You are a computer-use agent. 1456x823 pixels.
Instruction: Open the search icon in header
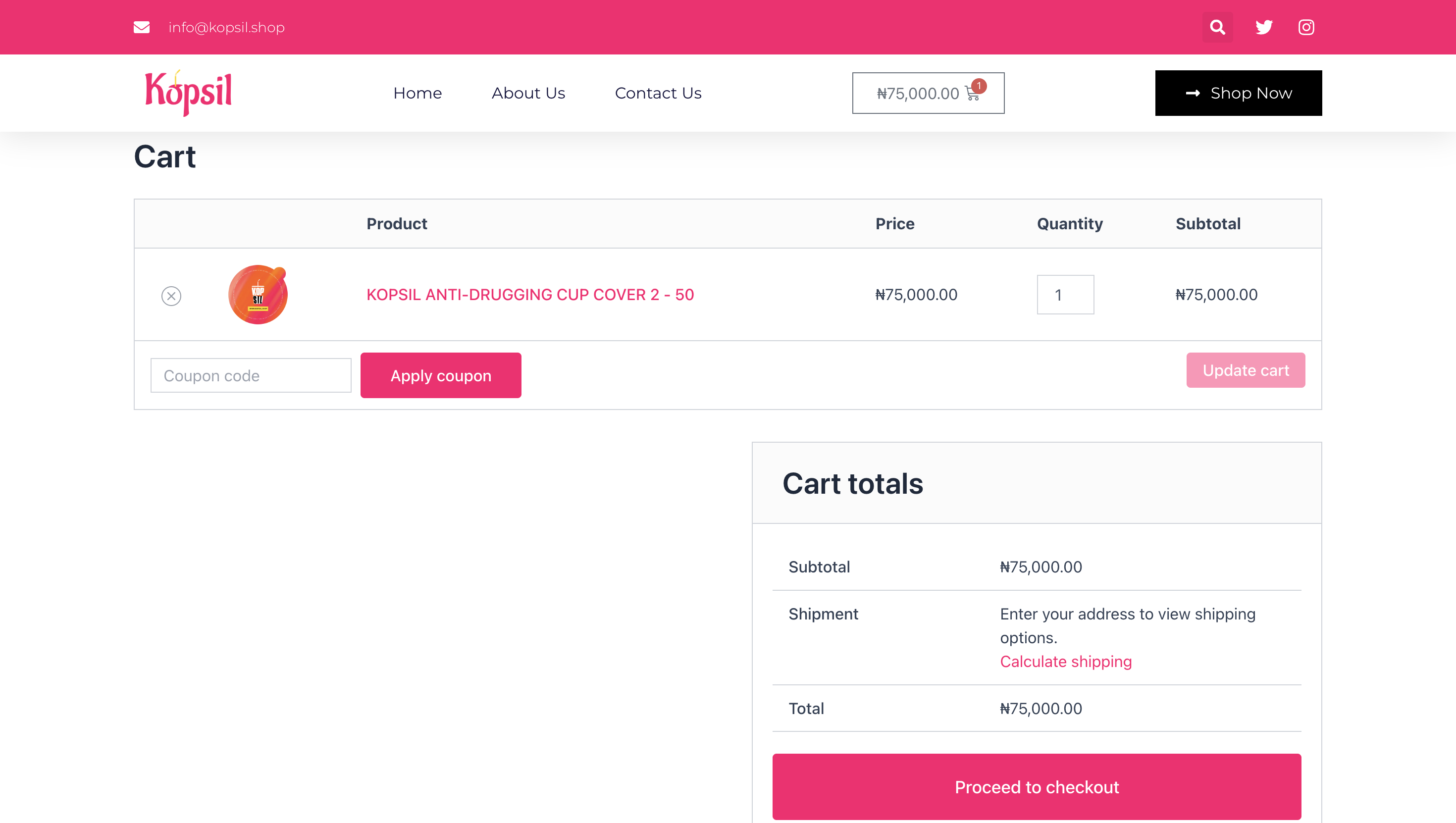coord(1217,27)
